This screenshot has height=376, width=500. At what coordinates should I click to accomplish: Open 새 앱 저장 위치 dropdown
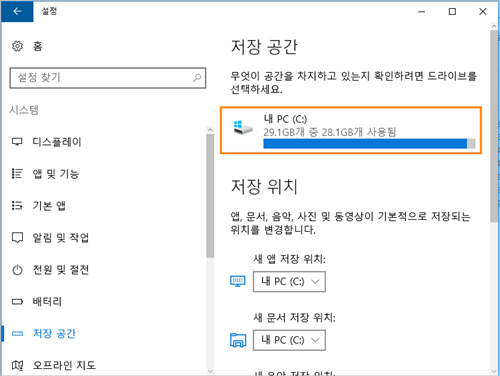[289, 282]
